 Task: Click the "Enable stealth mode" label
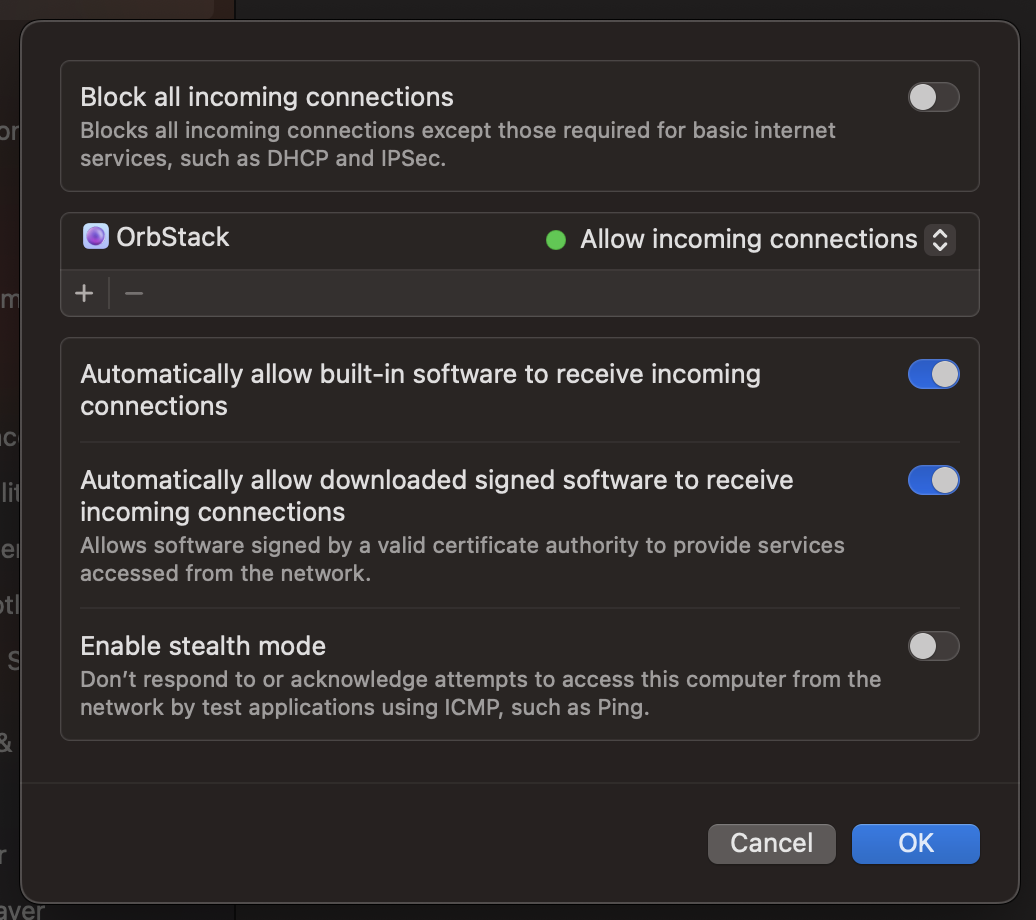[203, 646]
